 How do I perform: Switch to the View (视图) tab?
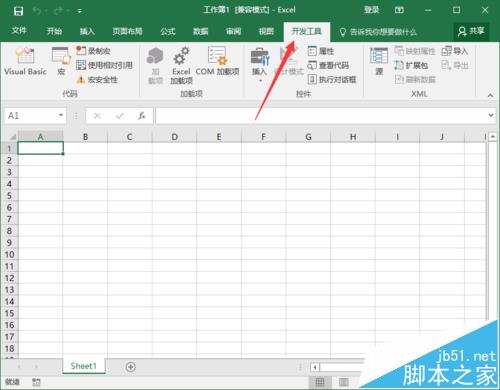266,31
